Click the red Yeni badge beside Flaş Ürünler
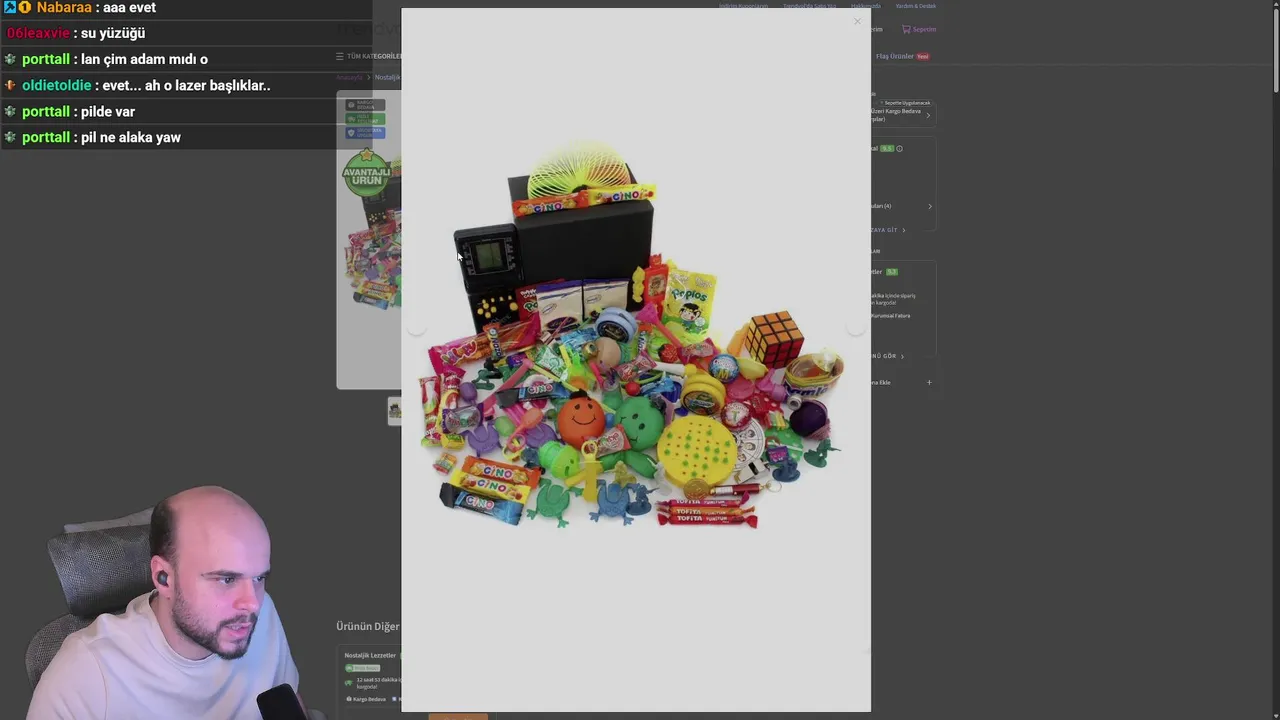This screenshot has height=720, width=1280. (x=923, y=56)
